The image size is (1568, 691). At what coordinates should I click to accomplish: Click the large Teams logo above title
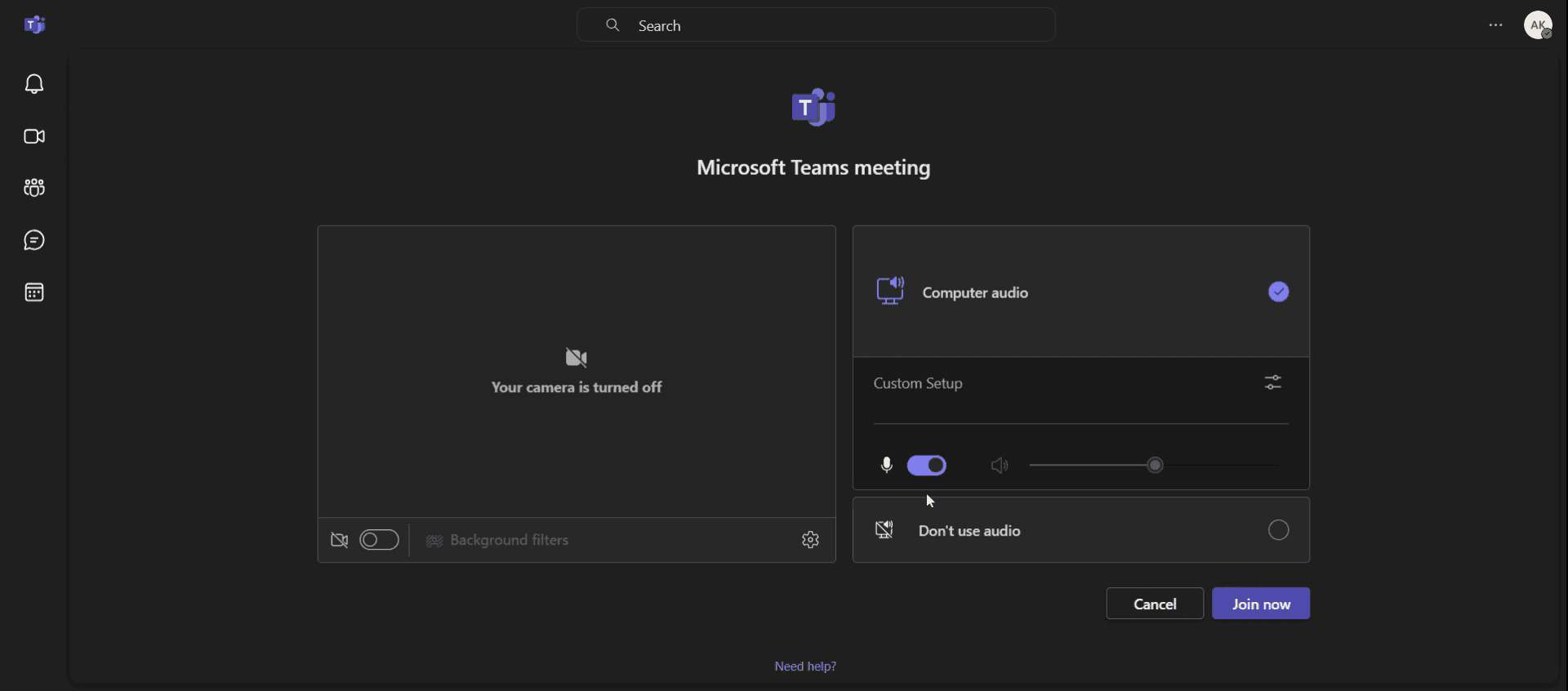tap(814, 107)
